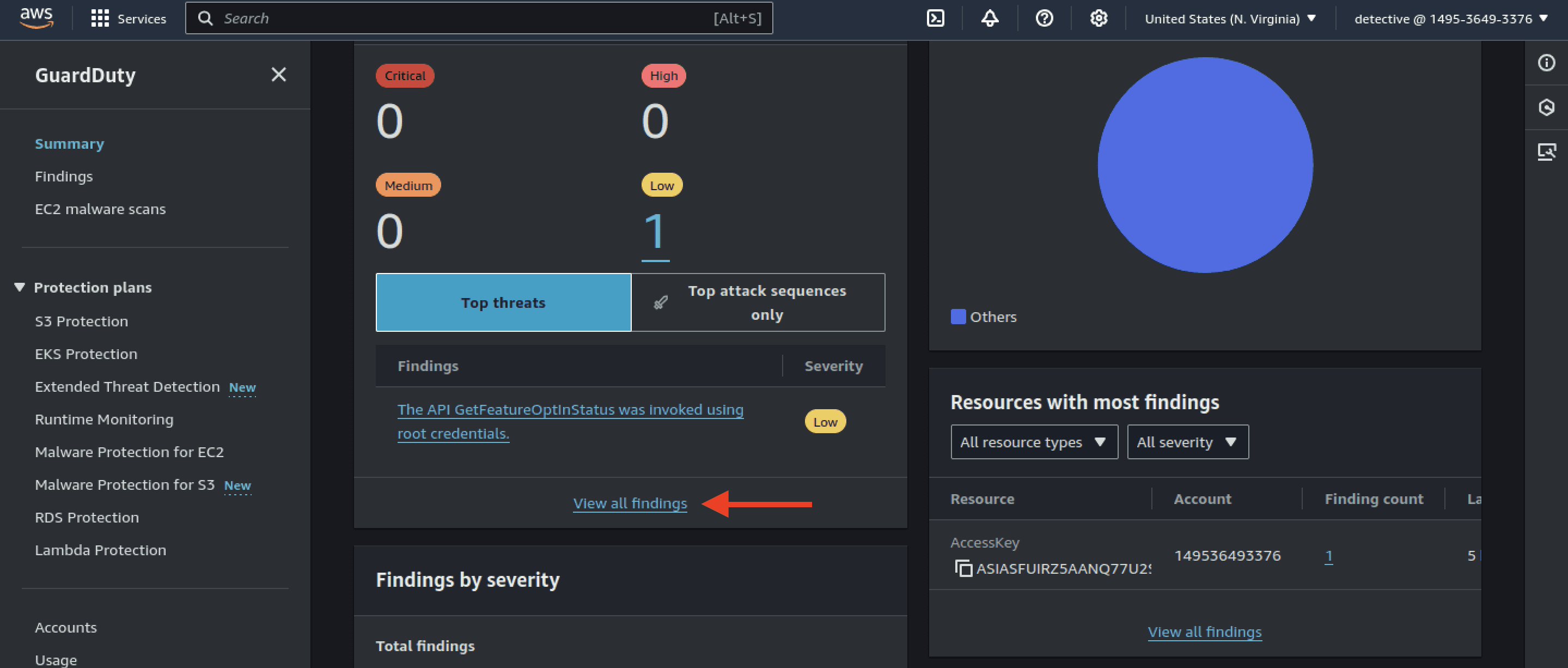Select the Top threats tab

(503, 302)
